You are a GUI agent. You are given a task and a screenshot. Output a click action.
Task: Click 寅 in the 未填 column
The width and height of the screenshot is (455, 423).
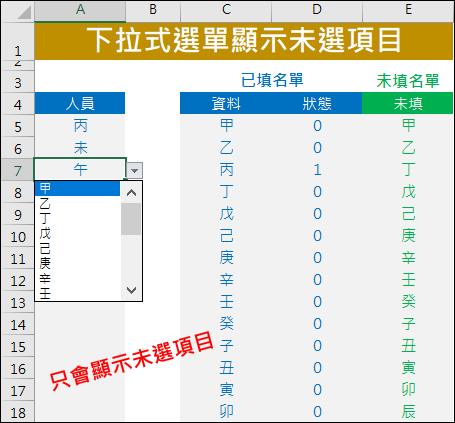pos(408,367)
